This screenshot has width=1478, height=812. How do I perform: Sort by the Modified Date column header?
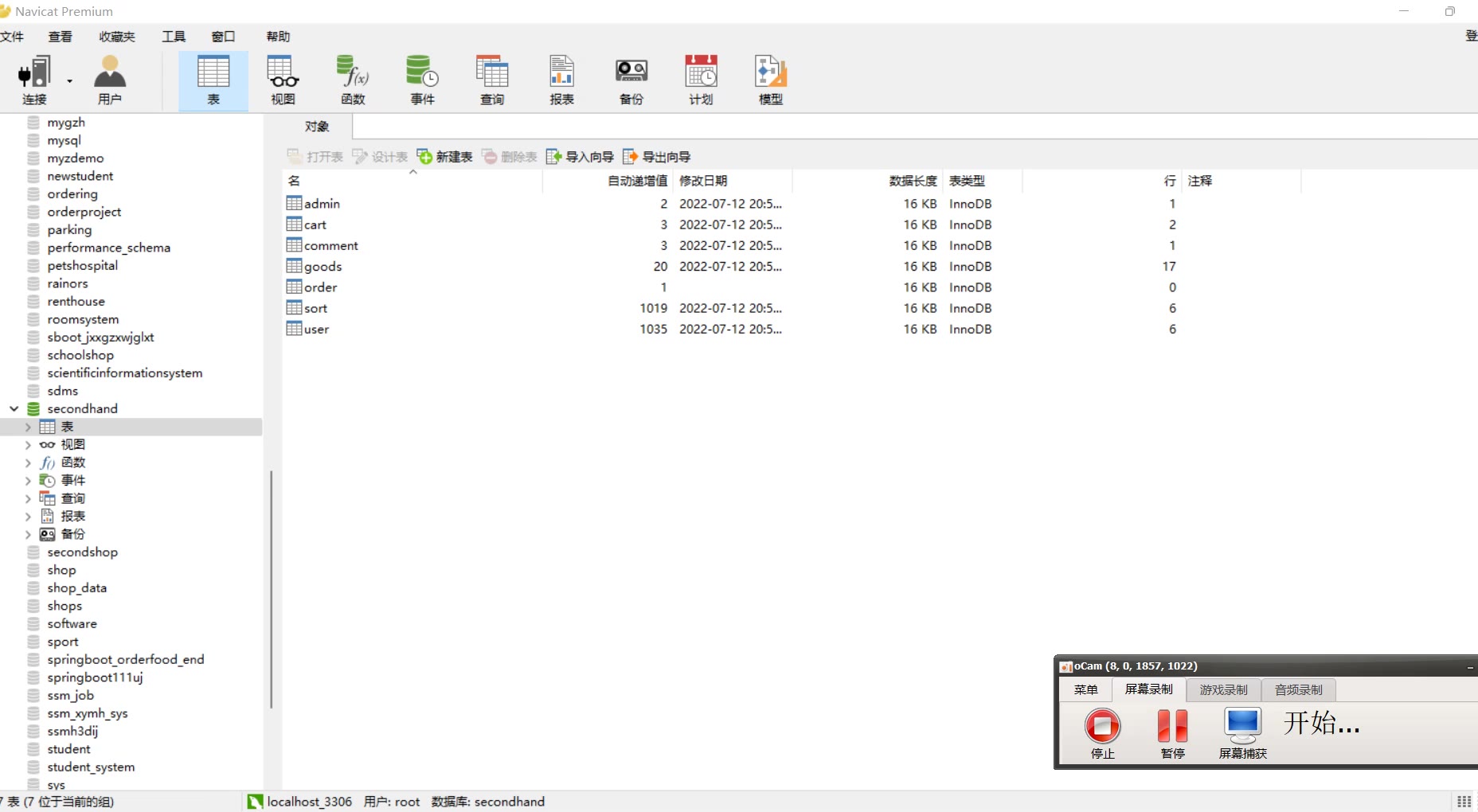(733, 181)
